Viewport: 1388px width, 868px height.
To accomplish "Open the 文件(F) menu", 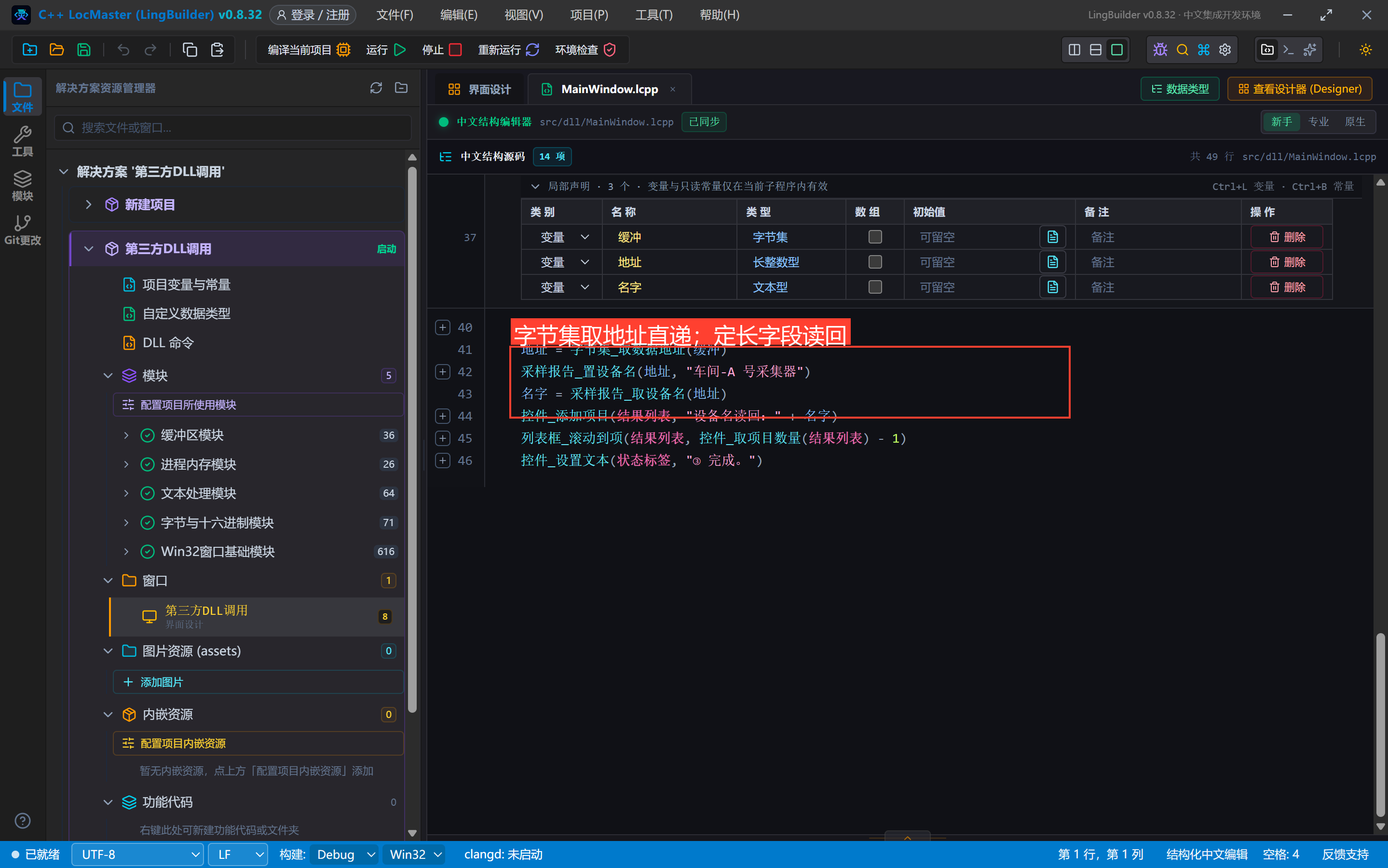I will click(395, 15).
